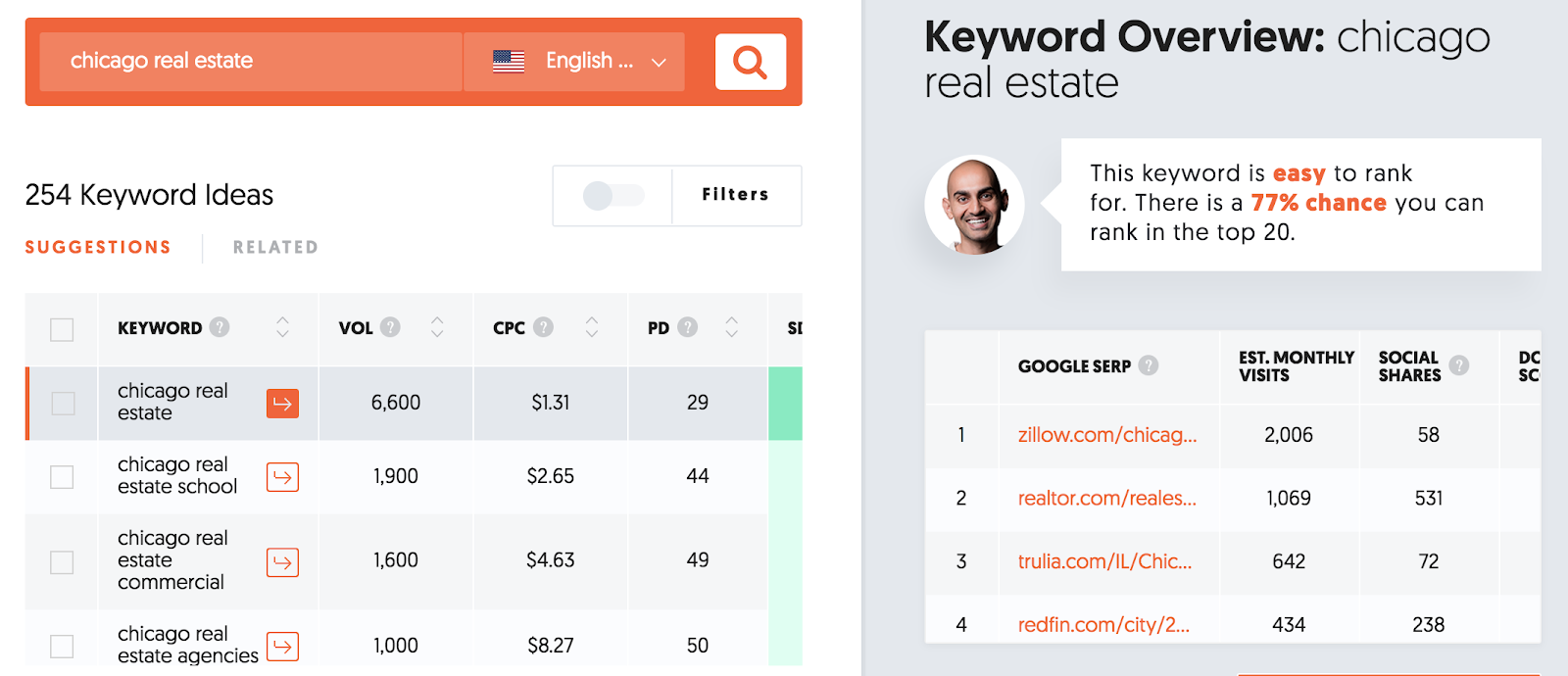The image size is (1568, 676).
Task: Open arrow icon for chicago real estate school
Action: [282, 477]
